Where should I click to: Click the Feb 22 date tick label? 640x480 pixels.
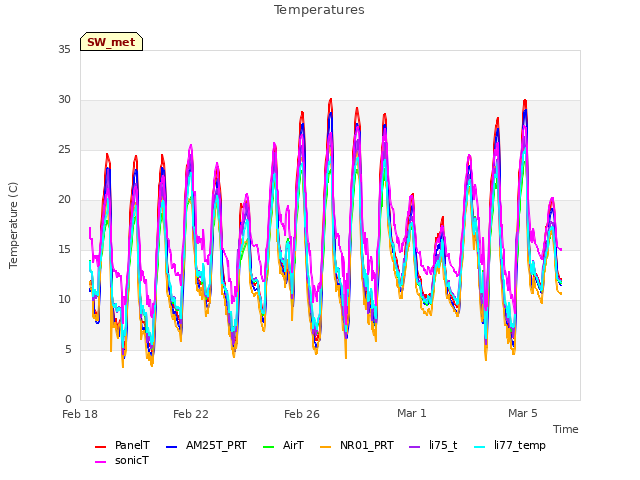(191, 414)
